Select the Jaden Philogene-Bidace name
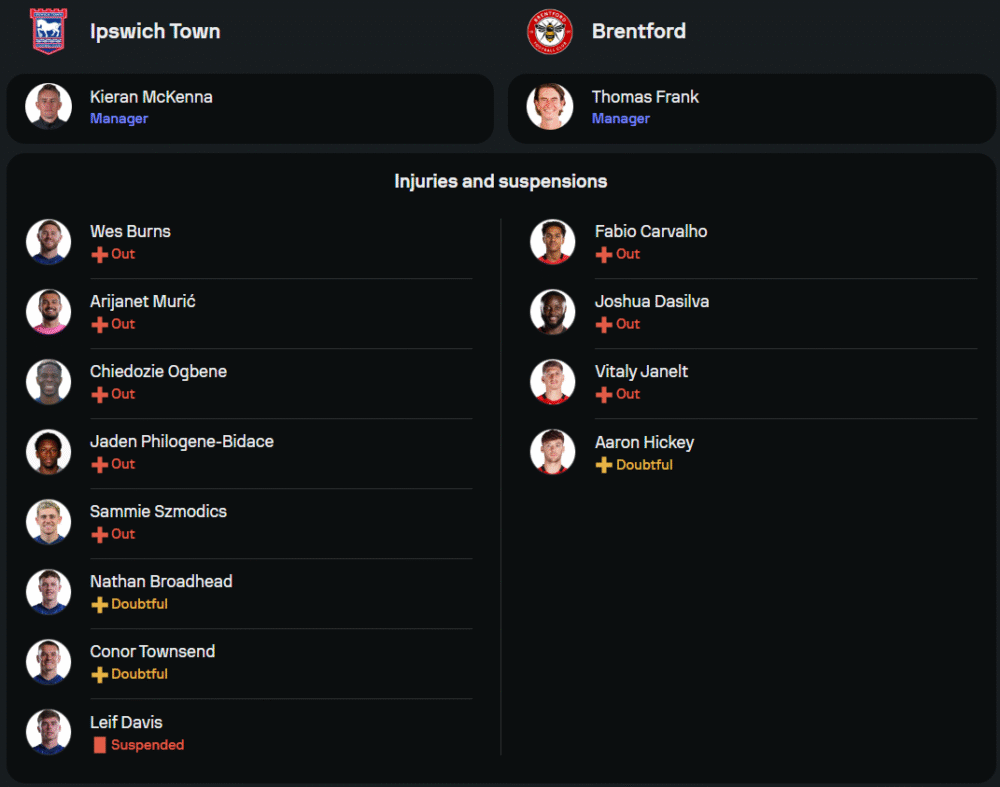1000x787 pixels. [182, 441]
